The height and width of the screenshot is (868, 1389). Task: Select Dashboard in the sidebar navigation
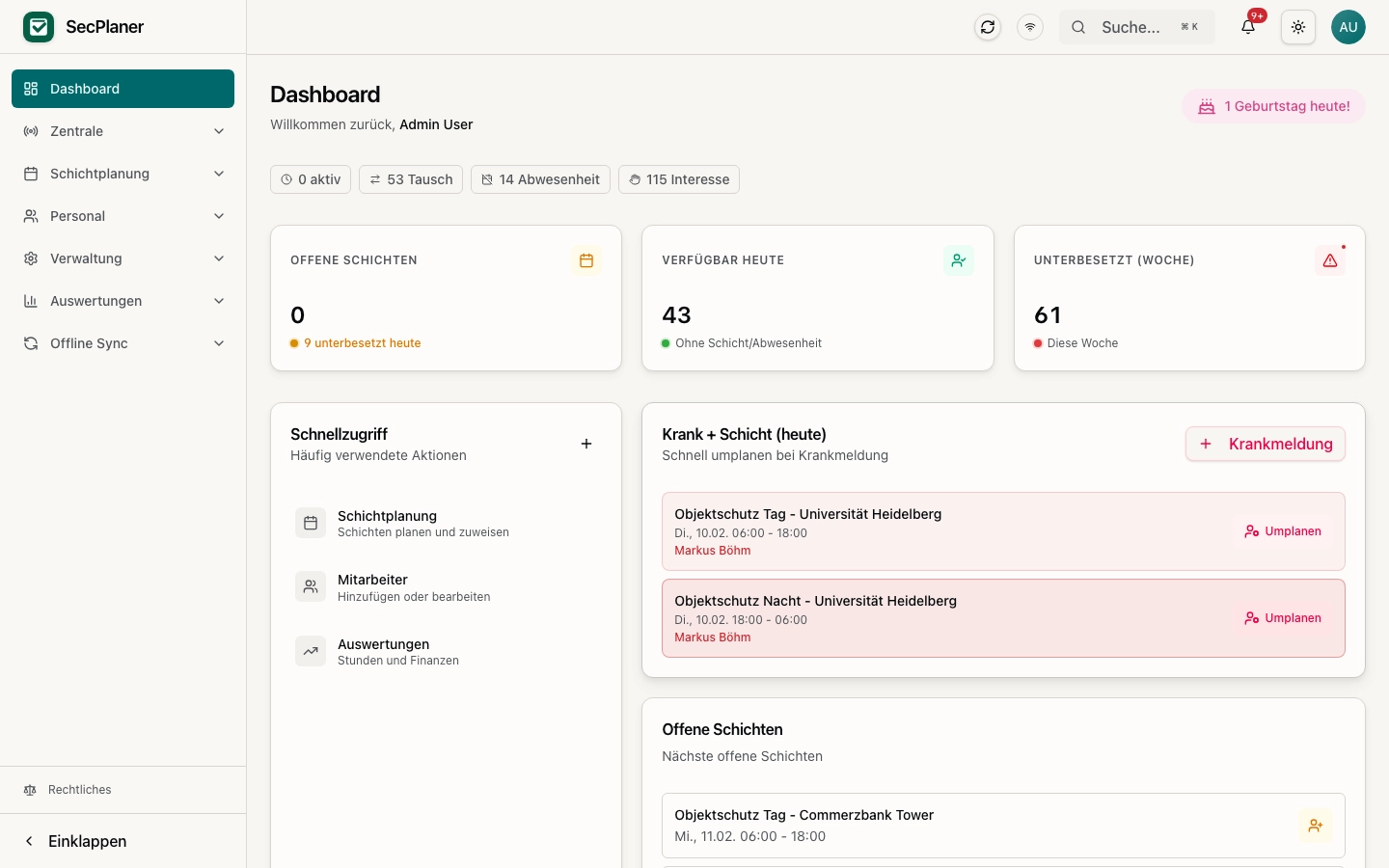[123, 89]
